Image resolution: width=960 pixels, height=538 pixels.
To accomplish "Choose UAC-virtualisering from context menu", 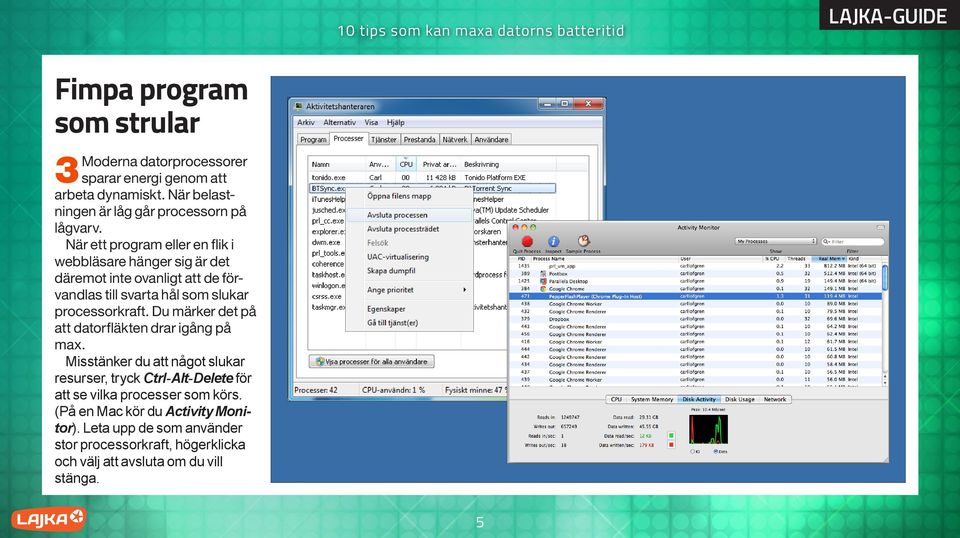I will click(x=410, y=257).
